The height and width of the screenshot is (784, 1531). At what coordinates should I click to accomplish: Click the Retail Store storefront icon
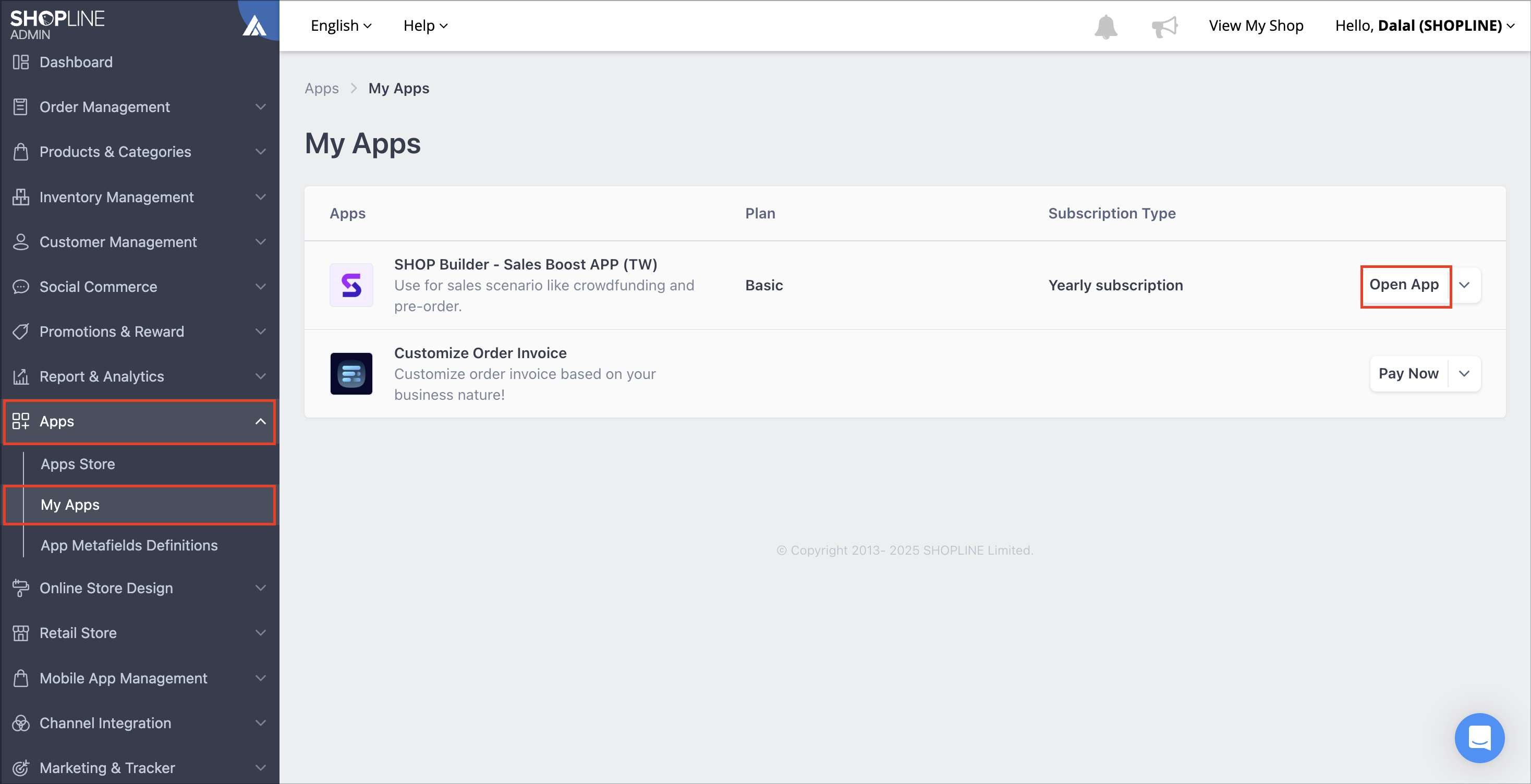21,633
